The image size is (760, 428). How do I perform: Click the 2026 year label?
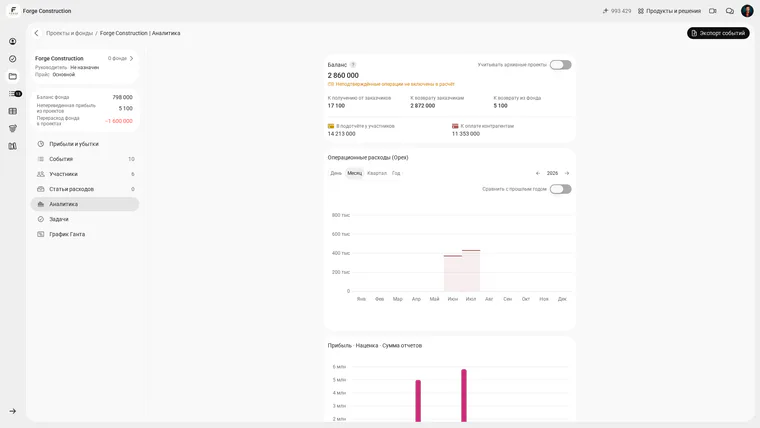tap(552, 173)
